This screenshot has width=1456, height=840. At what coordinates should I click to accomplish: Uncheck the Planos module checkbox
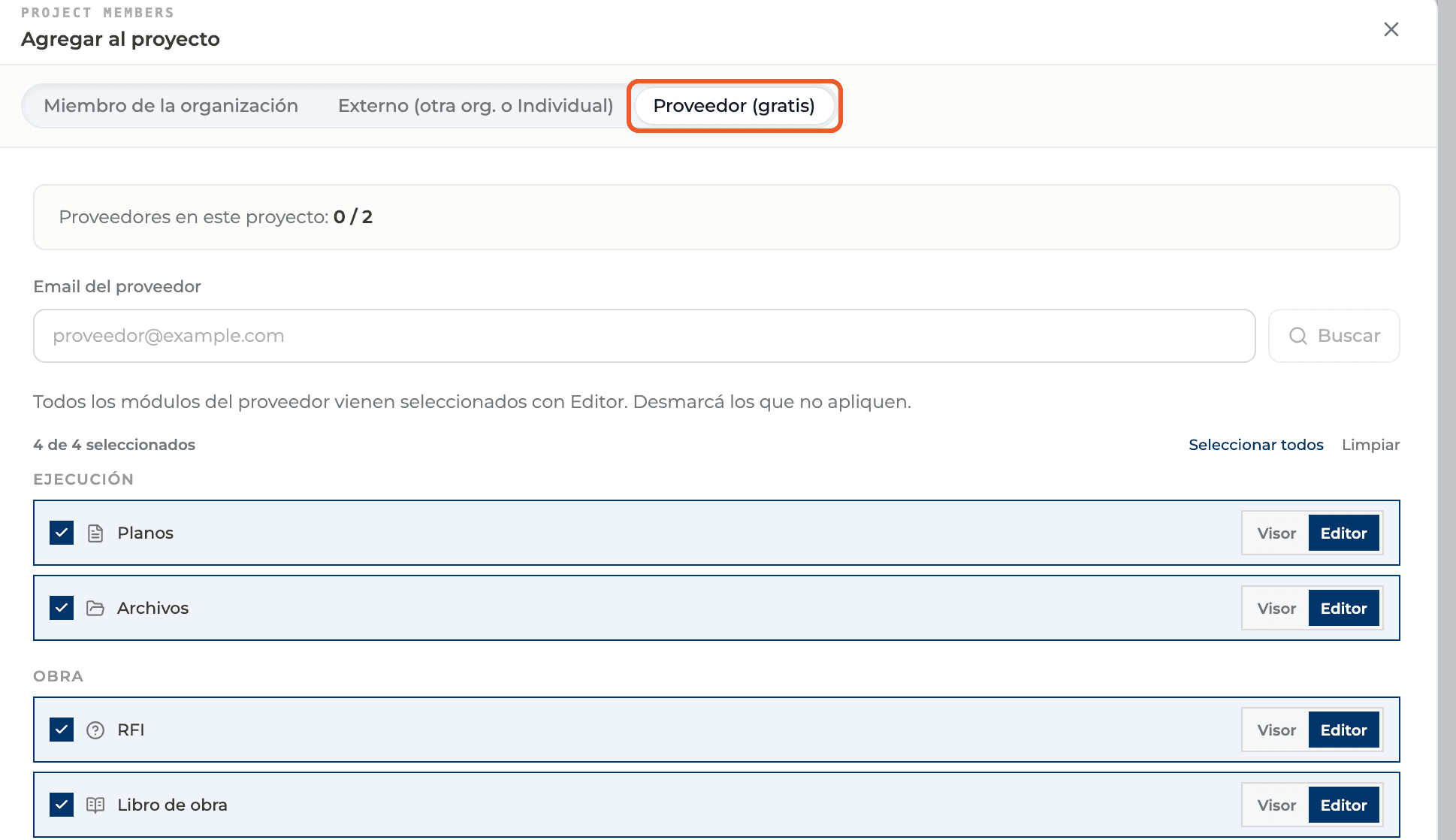coord(62,533)
